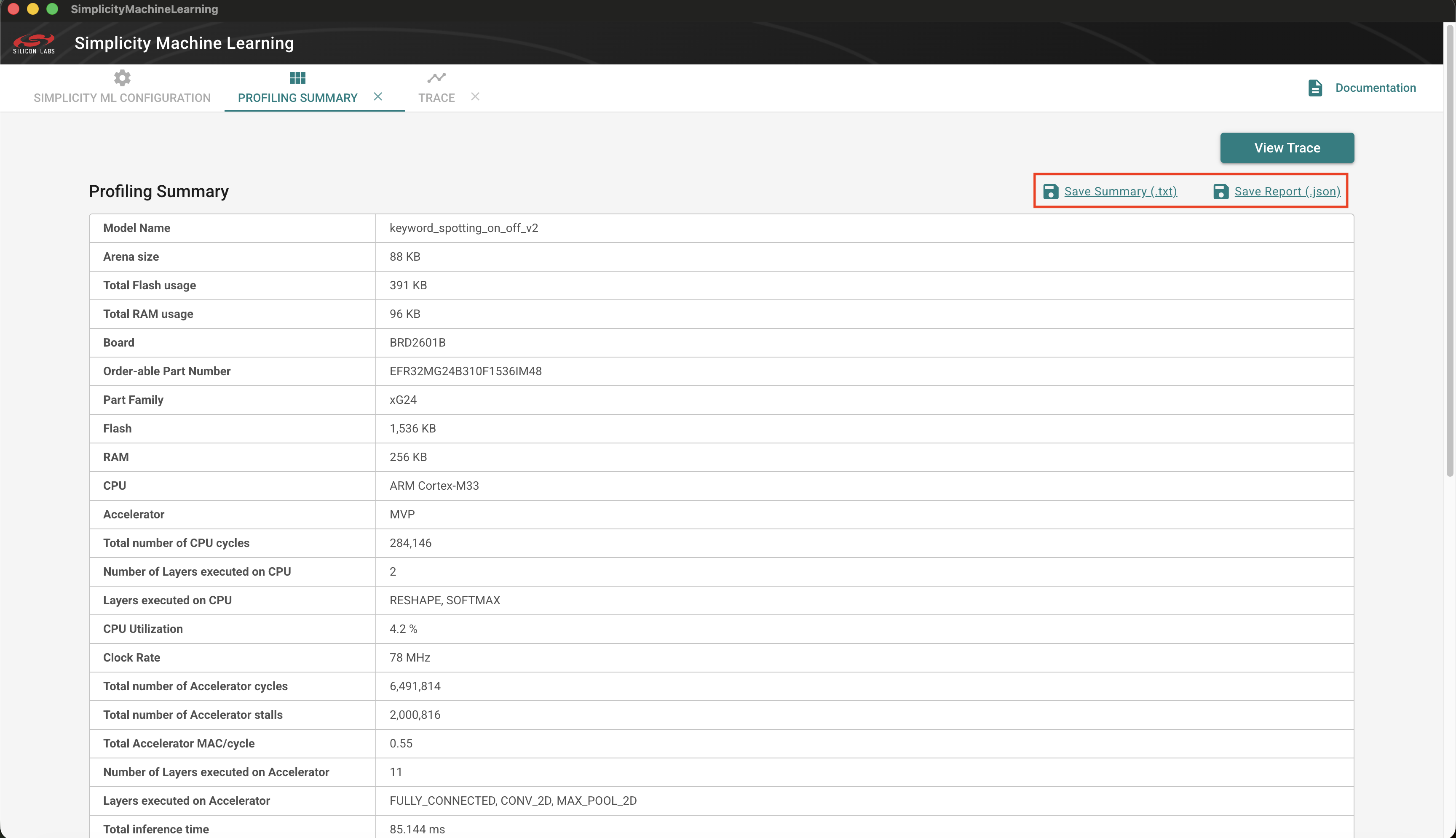Viewport: 1456px width, 838px height.
Task: Click RESHAPE, SOFTMAX layers value
Action: coord(444,601)
